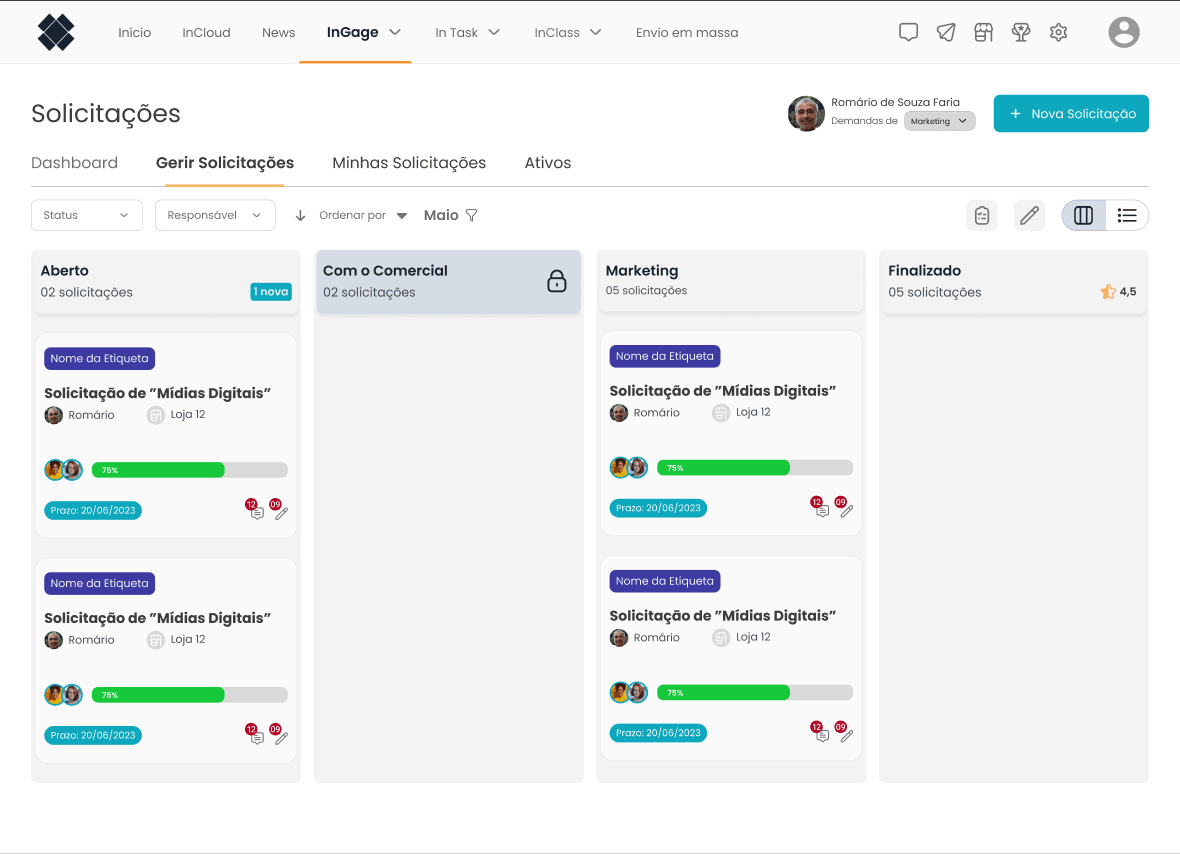This screenshot has width=1180, height=854.
Task: Click the clipboard checklist icon
Action: coord(982,215)
